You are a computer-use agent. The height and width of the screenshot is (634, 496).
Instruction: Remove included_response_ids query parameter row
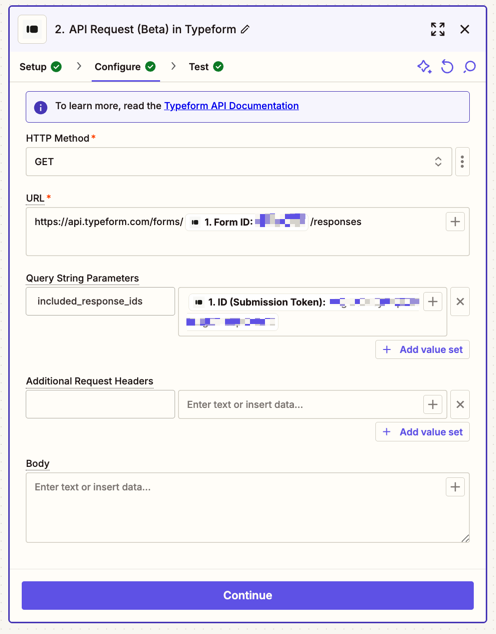click(x=460, y=302)
